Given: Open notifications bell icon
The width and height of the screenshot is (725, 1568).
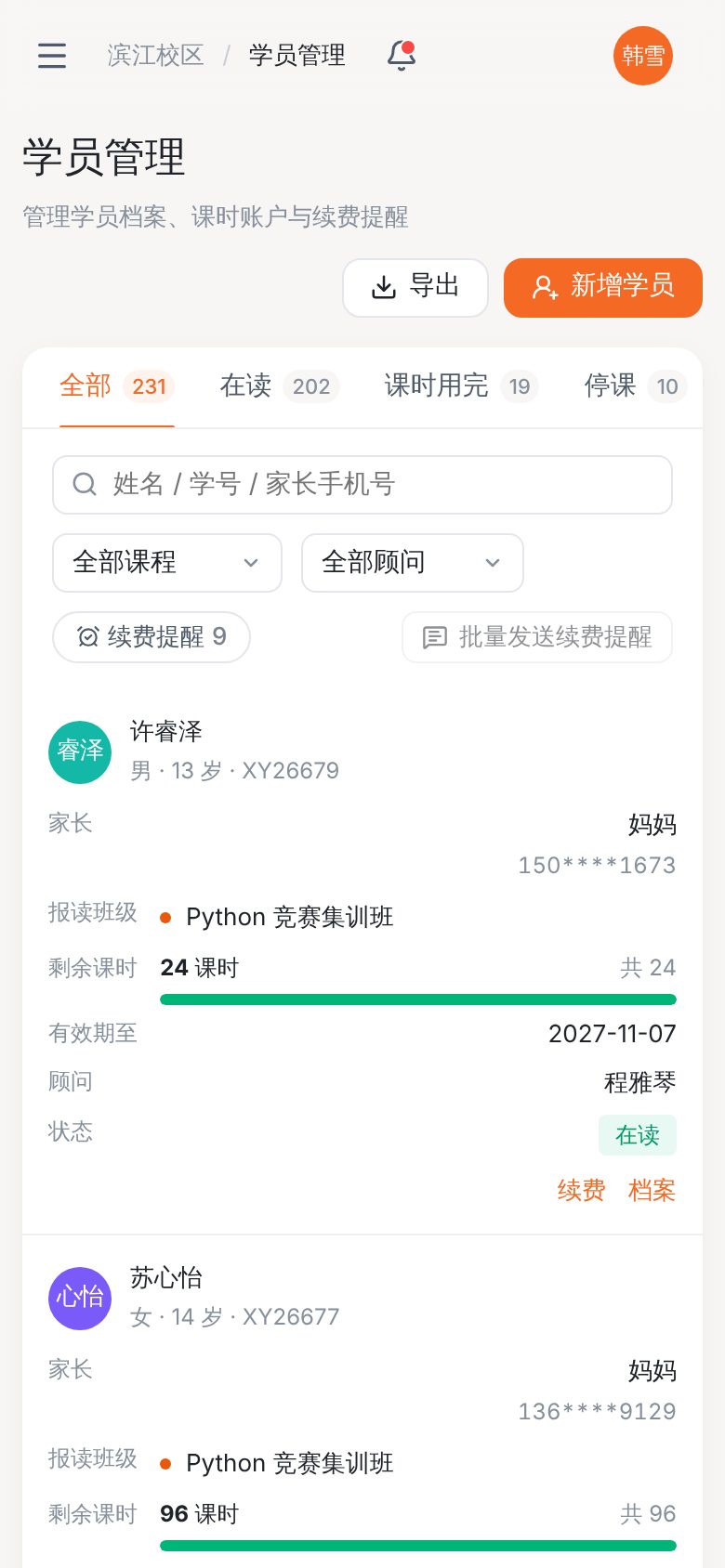Looking at the screenshot, I should point(402,56).
